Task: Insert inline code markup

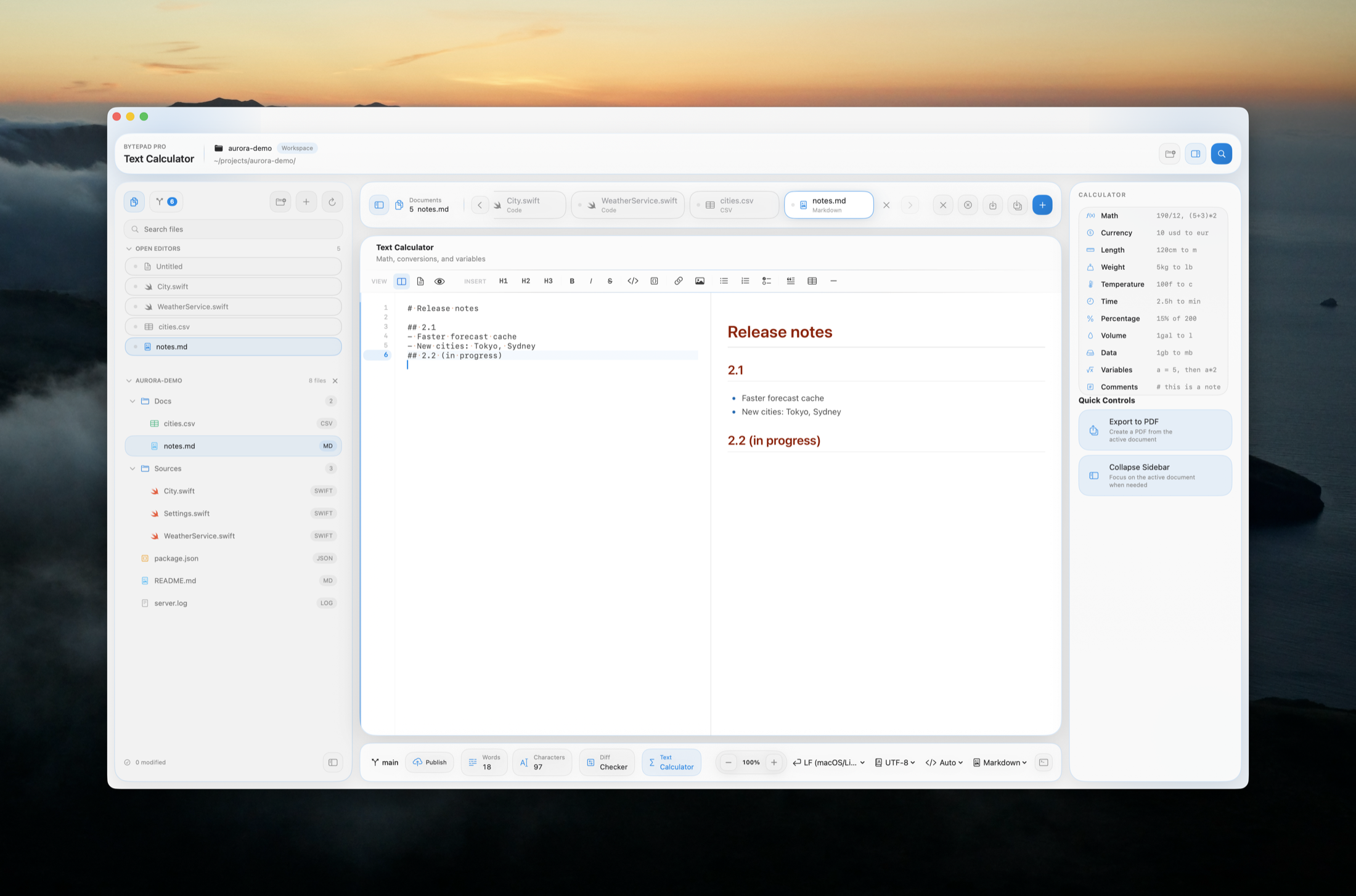Action: [633, 281]
